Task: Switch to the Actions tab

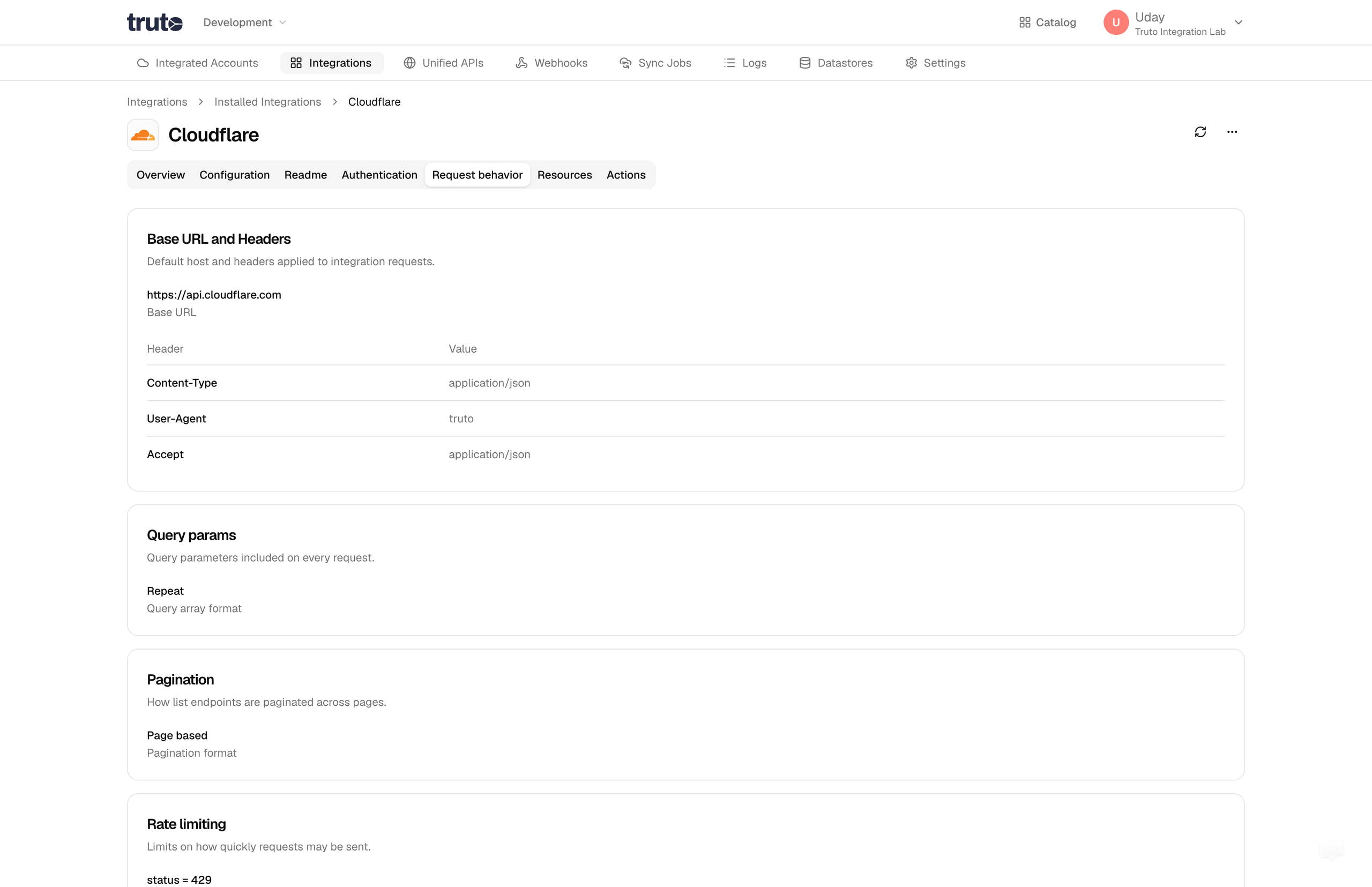Action: (625, 175)
